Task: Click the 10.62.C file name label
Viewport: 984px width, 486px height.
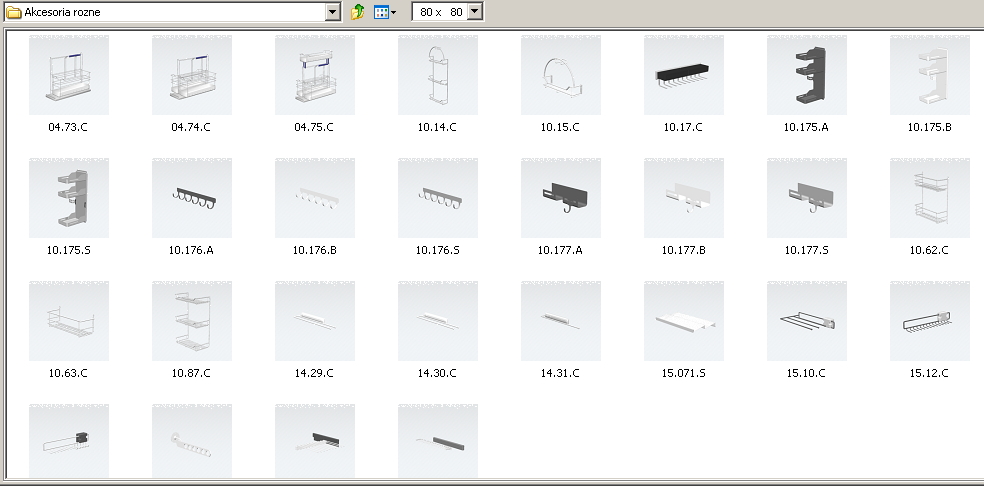Action: click(929, 250)
